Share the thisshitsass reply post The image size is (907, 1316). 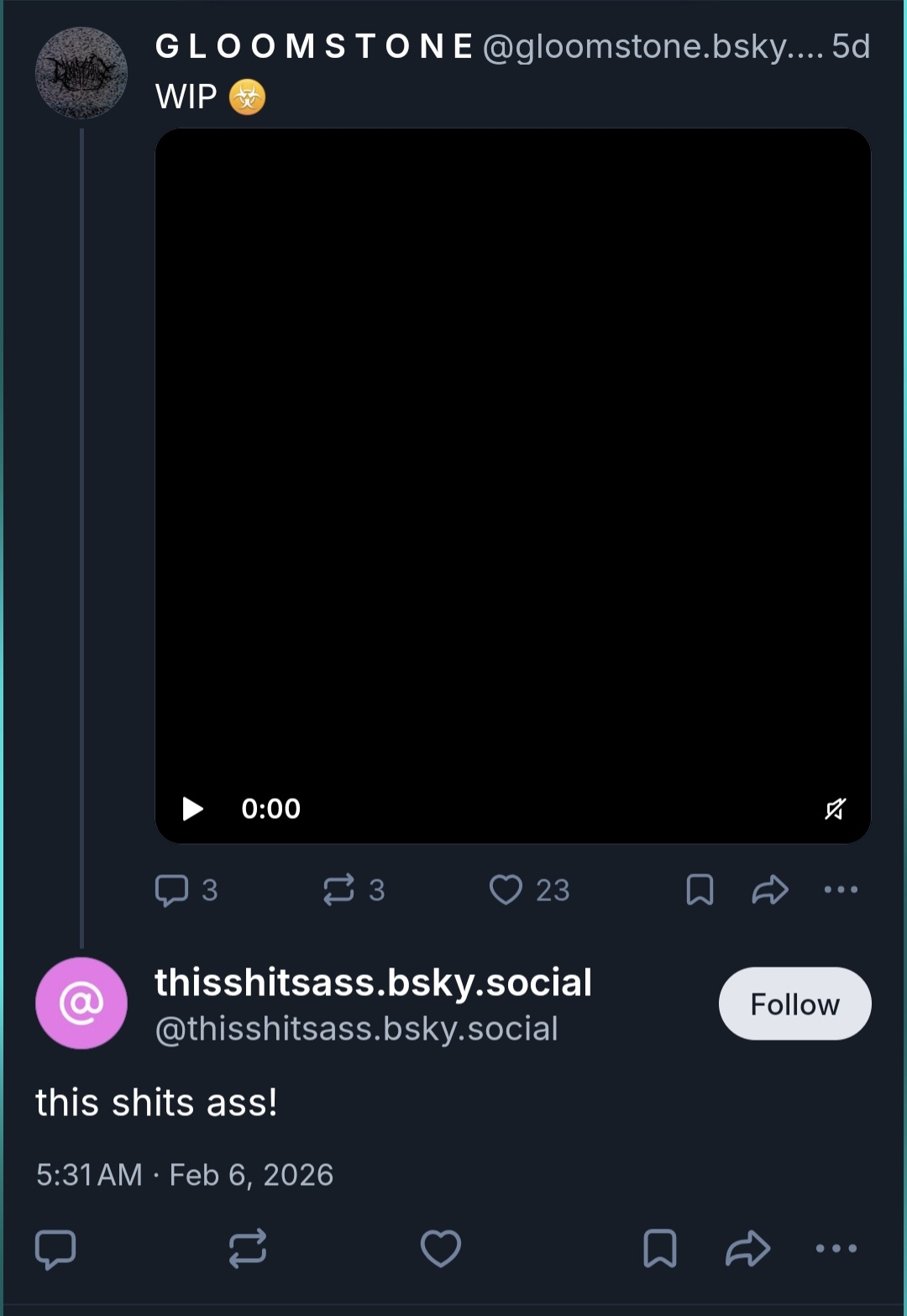[747, 1249]
